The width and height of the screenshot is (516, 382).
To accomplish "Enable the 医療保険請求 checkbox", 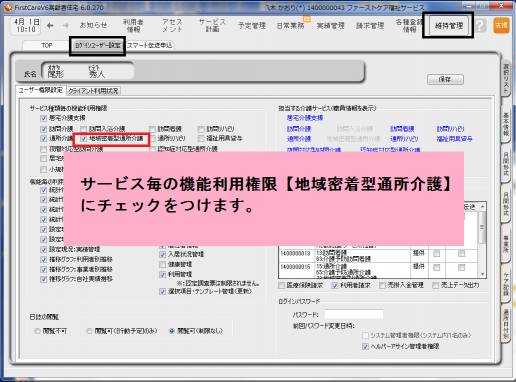I will (x=282, y=285).
